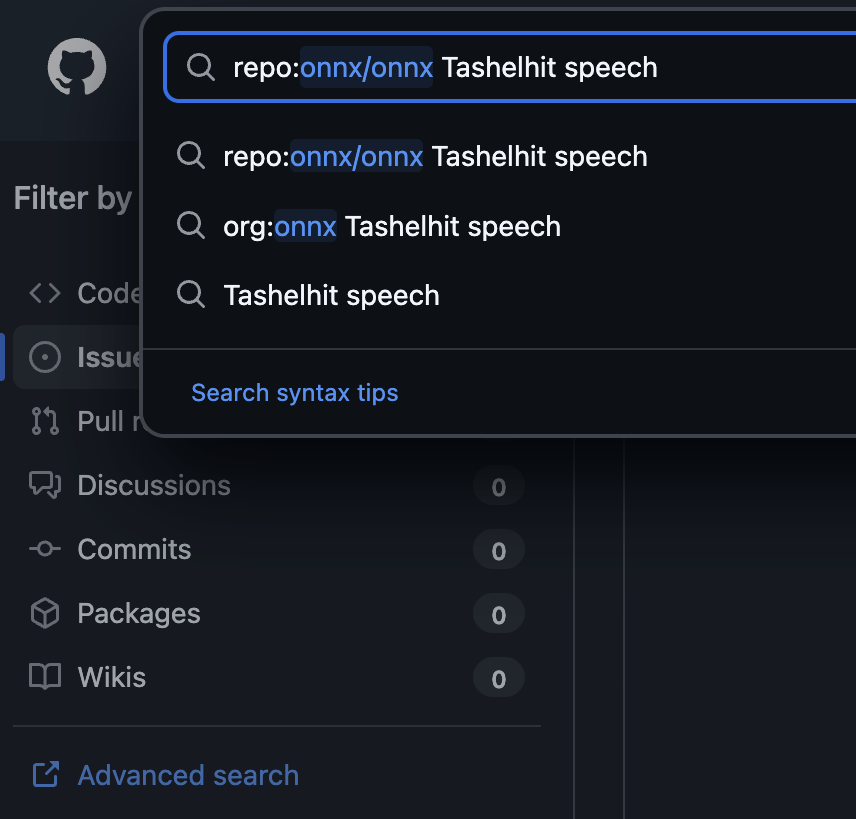Click the Discussions speech bubble icon
This screenshot has width=856, height=819.
pos(45,485)
